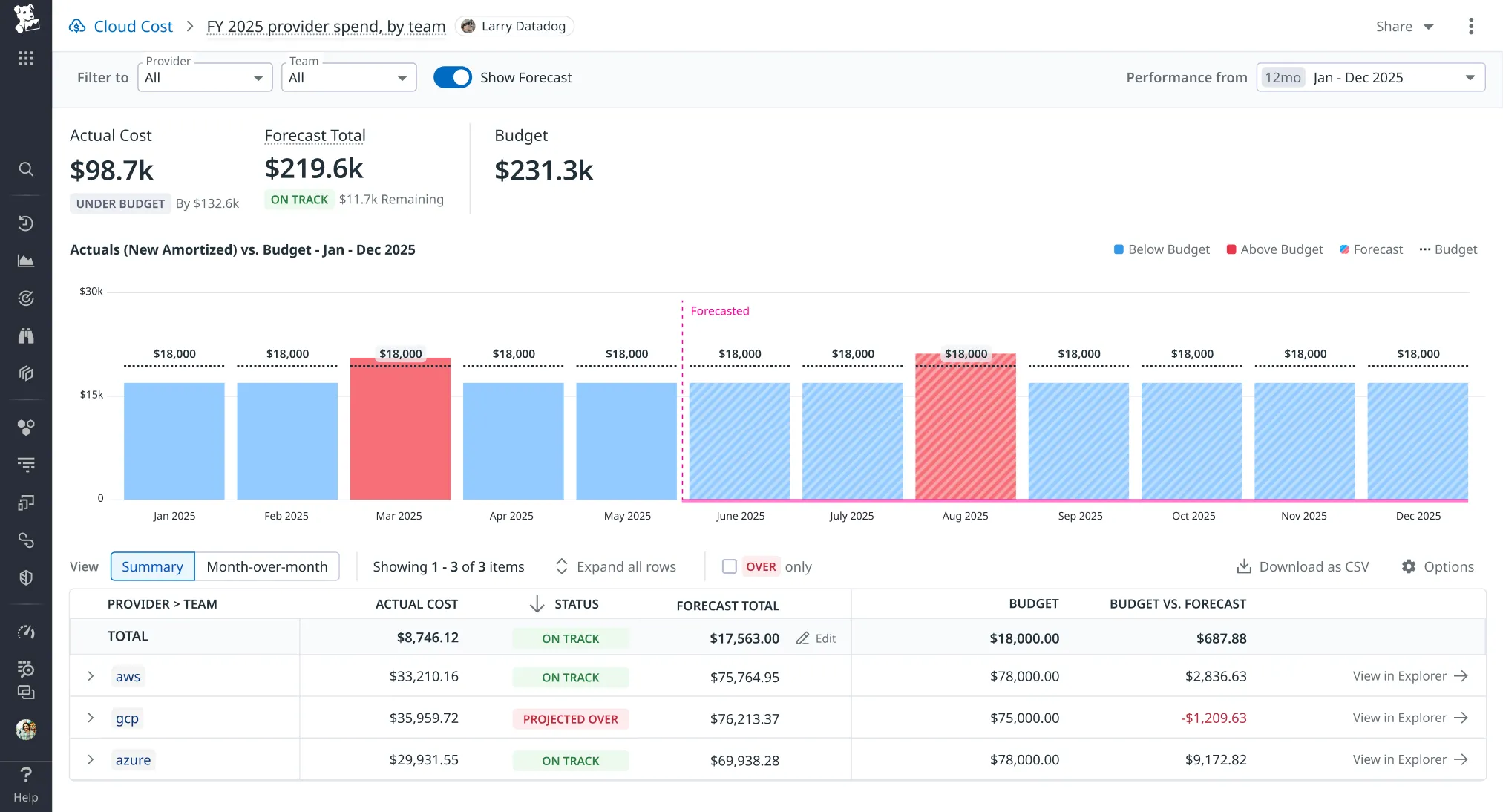Open the recent history clock icon
Viewport: 1503px width, 812px height.
pyautogui.click(x=26, y=223)
